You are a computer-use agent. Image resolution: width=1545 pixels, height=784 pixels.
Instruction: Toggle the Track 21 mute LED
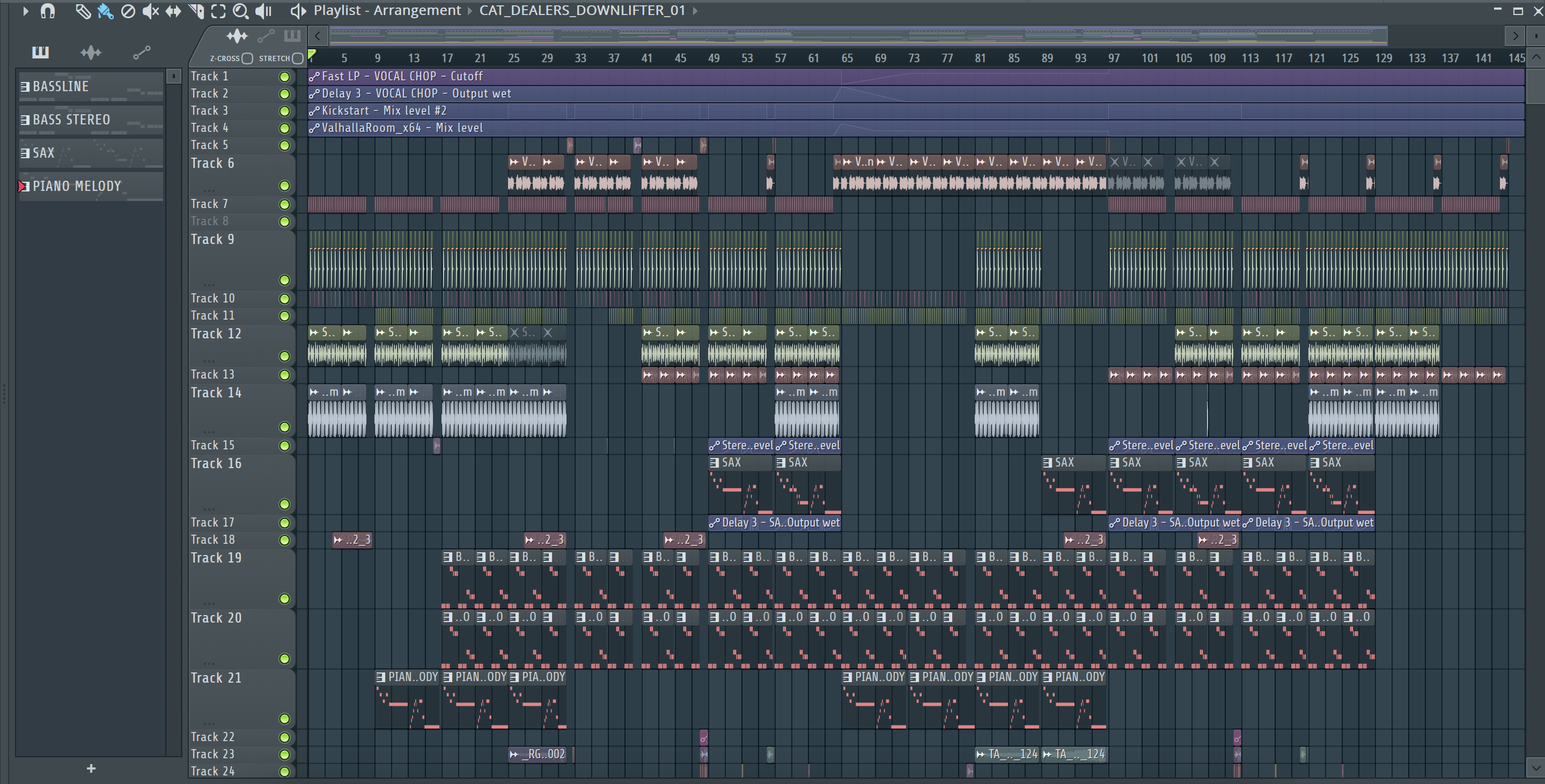pyautogui.click(x=284, y=719)
